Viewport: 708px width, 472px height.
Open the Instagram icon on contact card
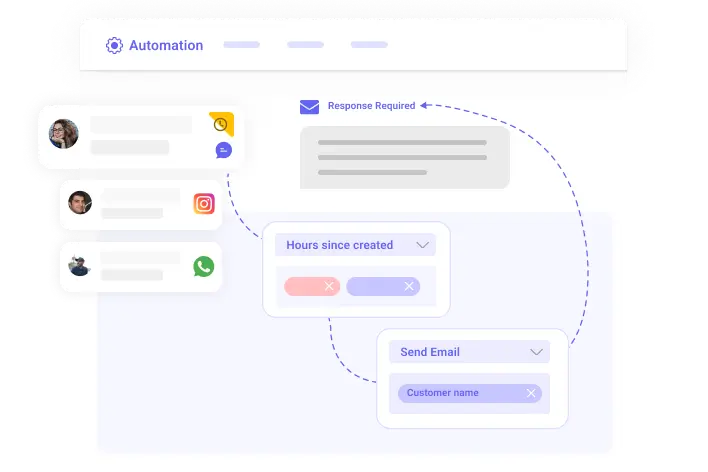click(204, 204)
